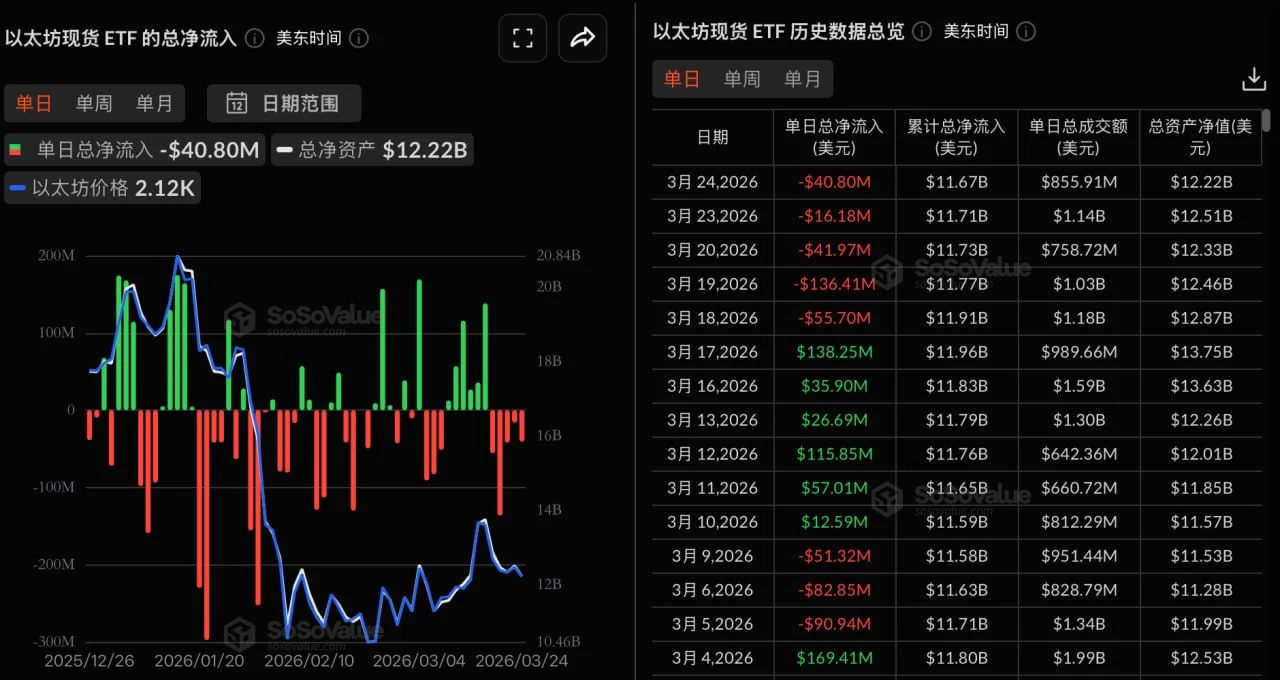
Task: Click 单日总成交额 column header
Action: point(1078,137)
